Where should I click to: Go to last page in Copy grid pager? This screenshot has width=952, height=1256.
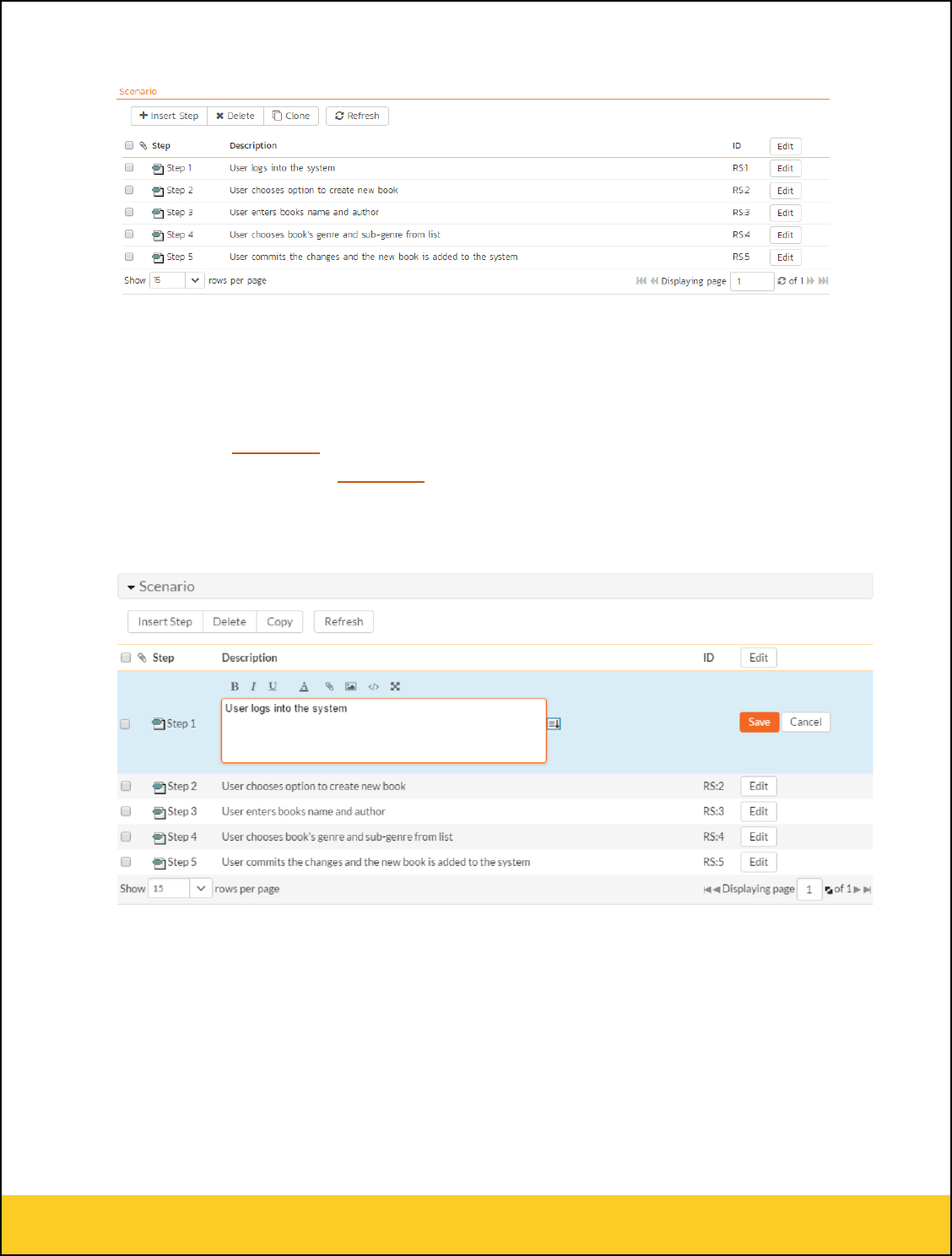click(868, 889)
